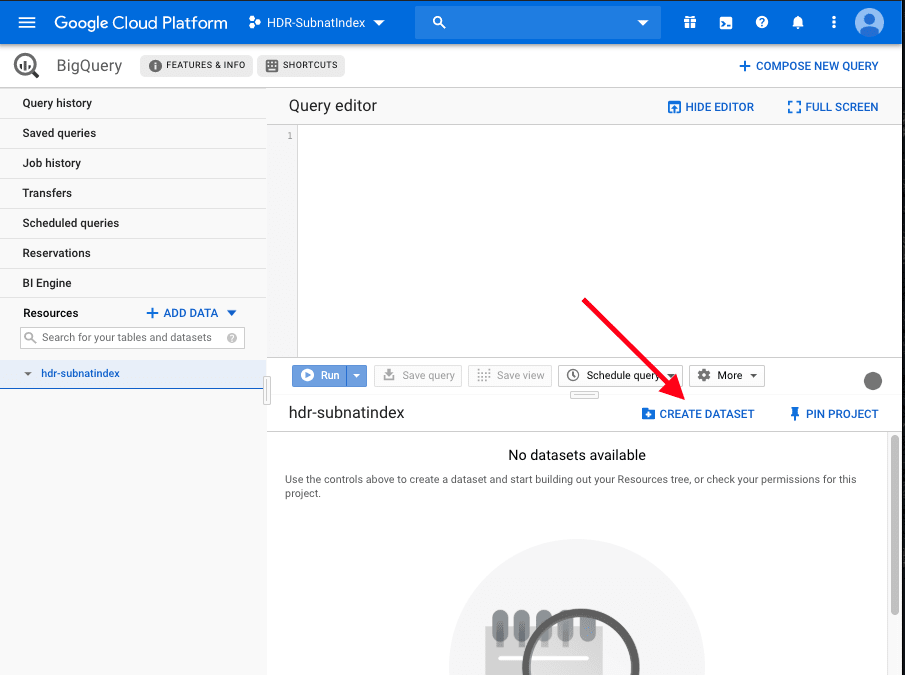Screen dimensions: 905x675
Task: Activate Cloud Shell terminal icon
Action: click(x=726, y=22)
